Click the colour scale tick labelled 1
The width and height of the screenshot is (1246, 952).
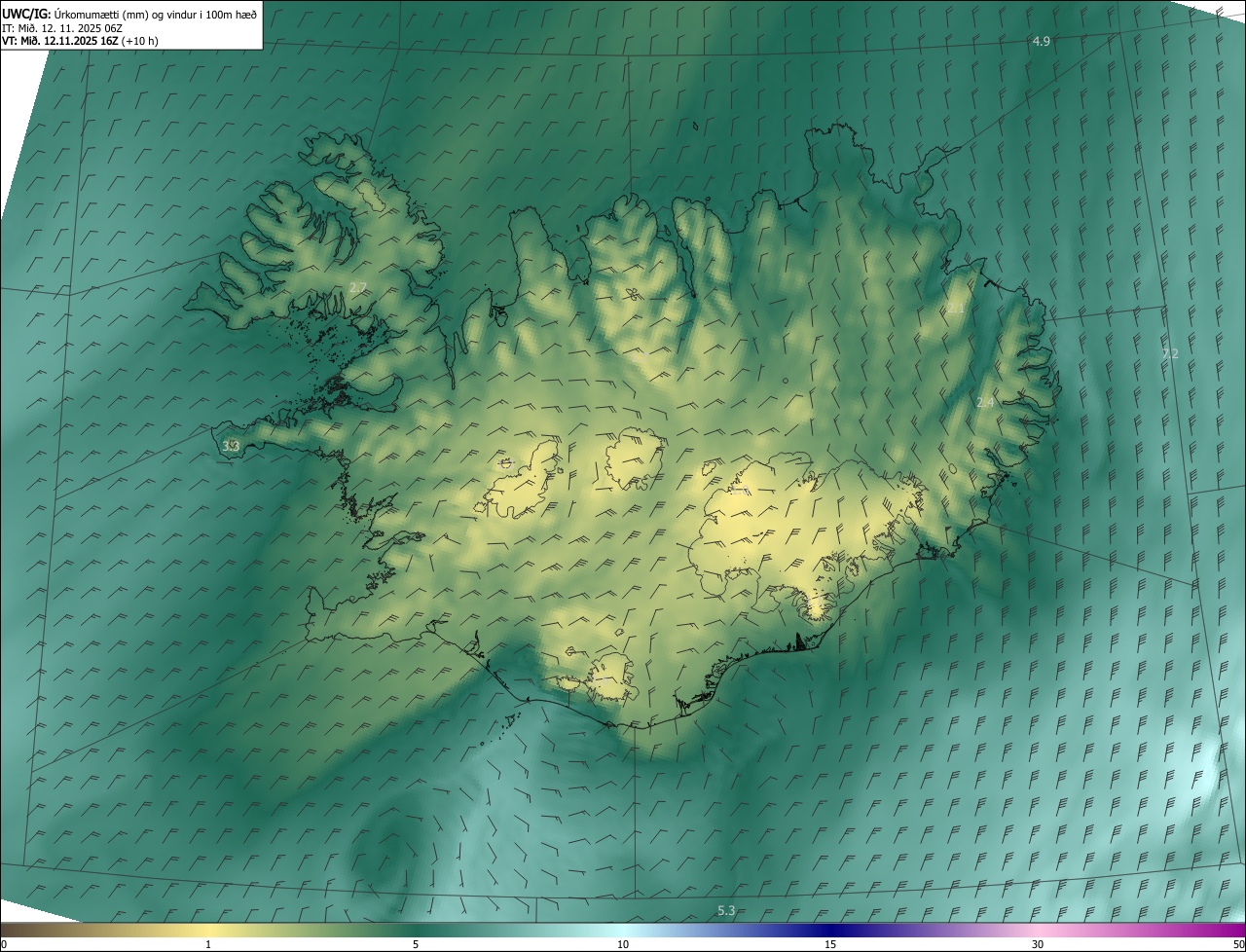click(x=208, y=944)
